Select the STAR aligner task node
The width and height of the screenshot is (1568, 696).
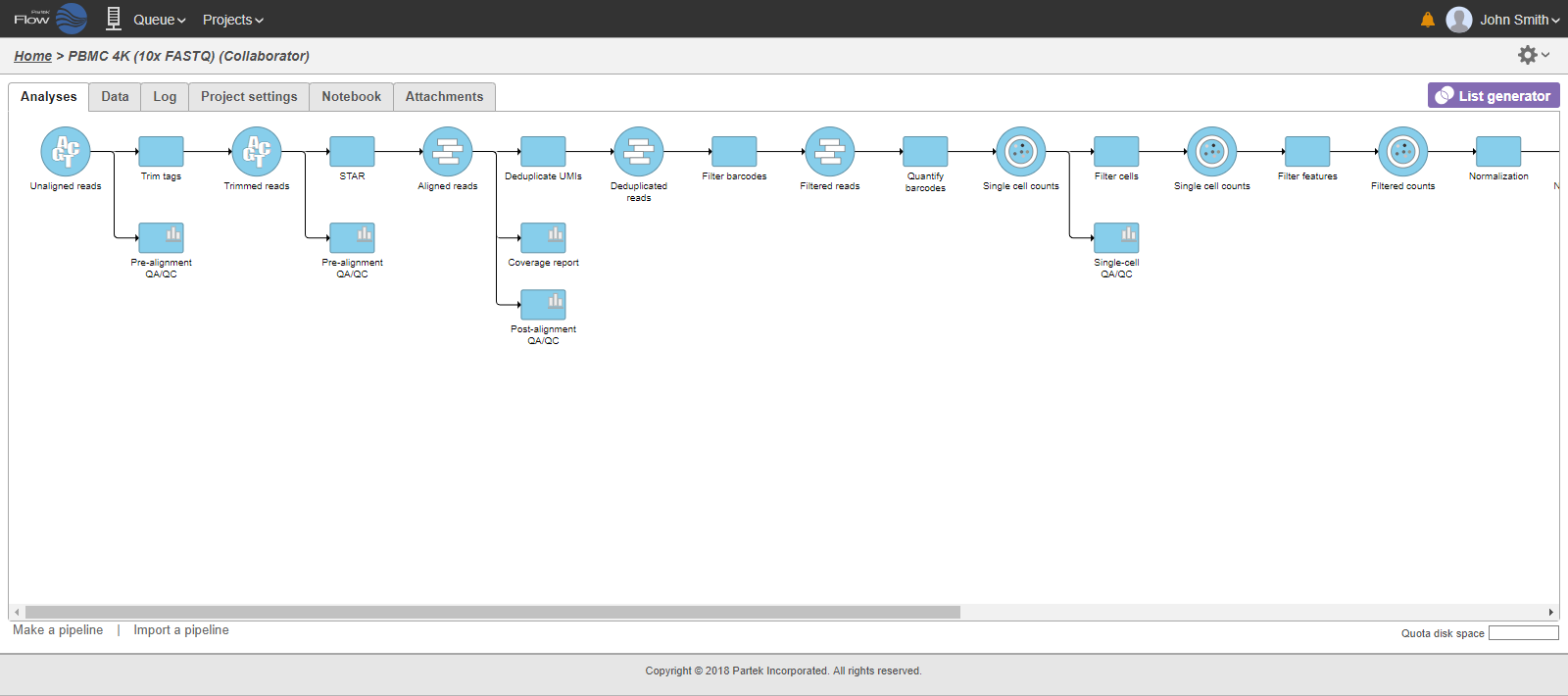pos(352,152)
